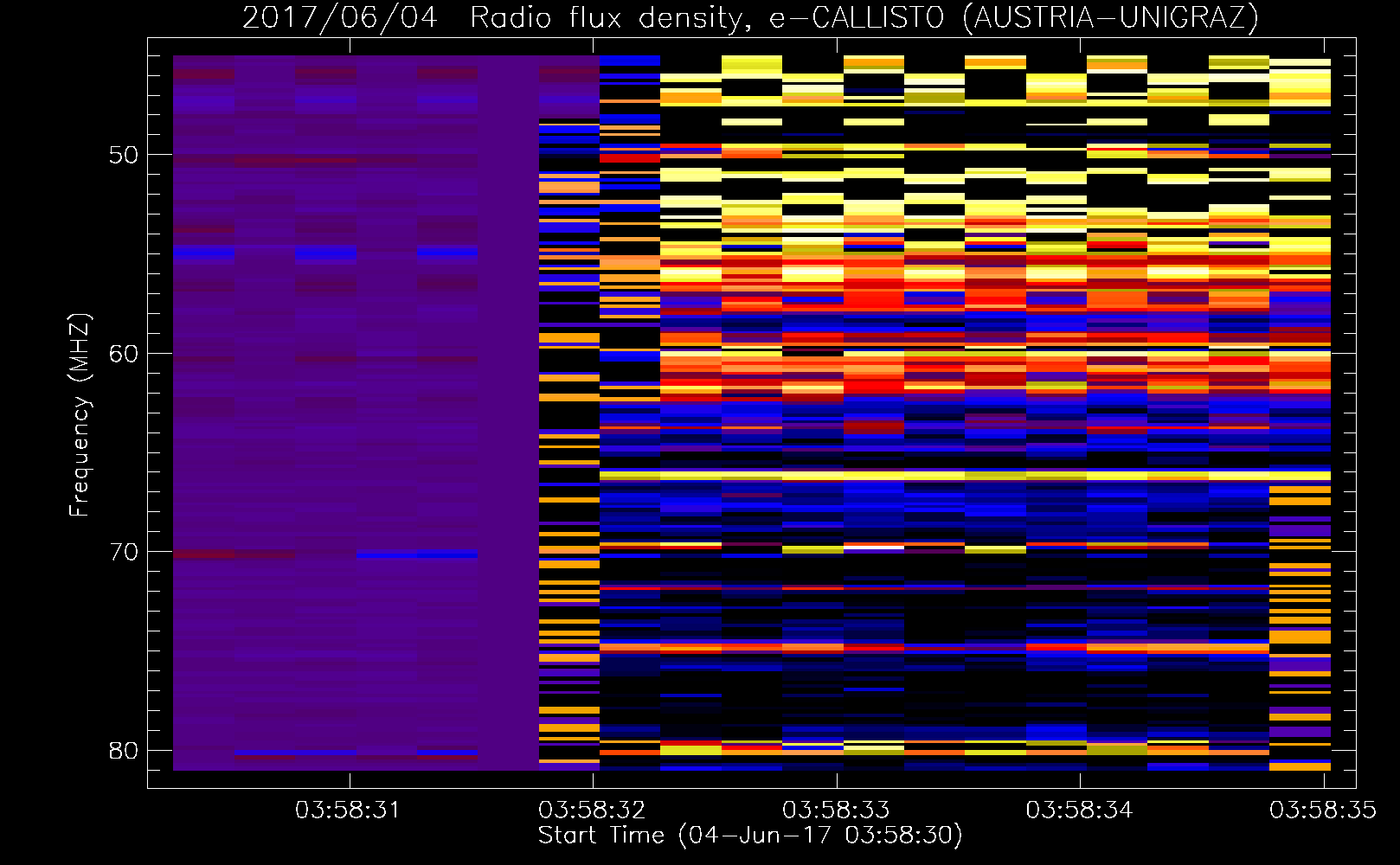Screen dimensions: 1400x865
Task: Click the 'Start Time (04-Jun-17 03:58:30)' label
Action: click(750, 836)
